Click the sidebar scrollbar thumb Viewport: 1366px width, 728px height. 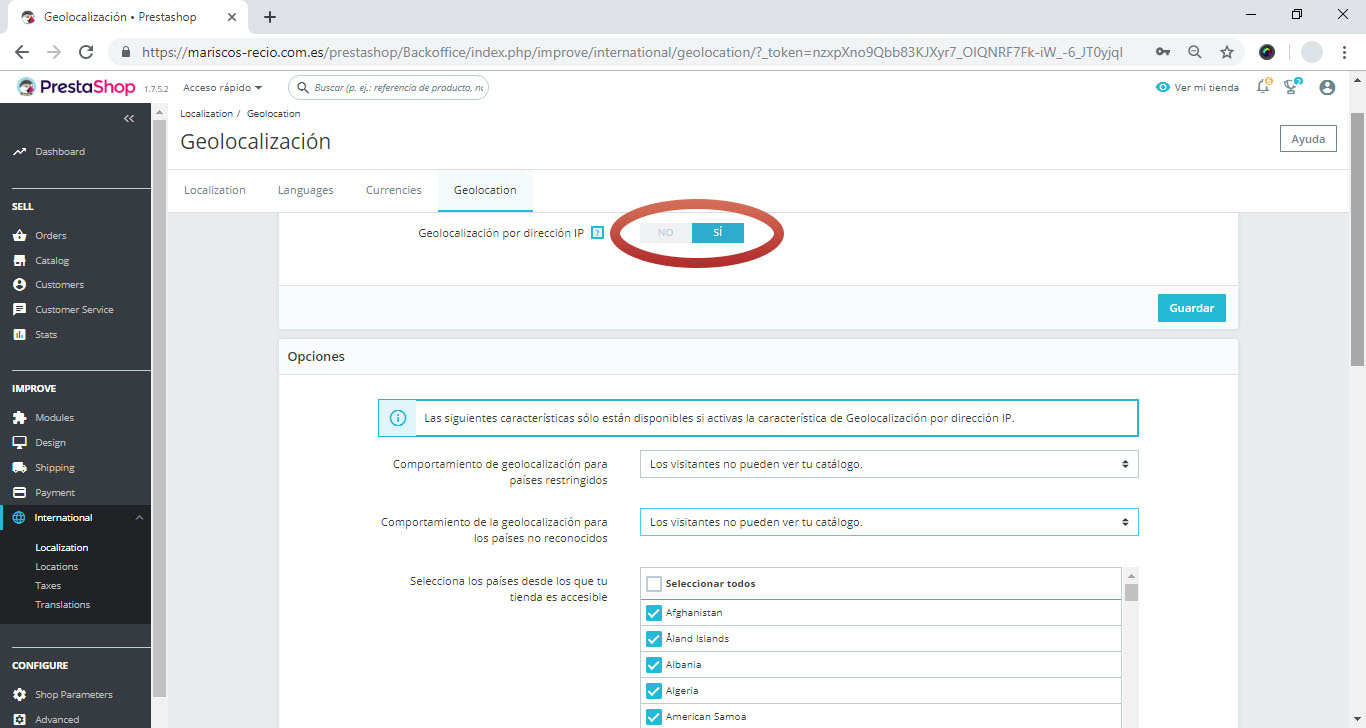159,408
